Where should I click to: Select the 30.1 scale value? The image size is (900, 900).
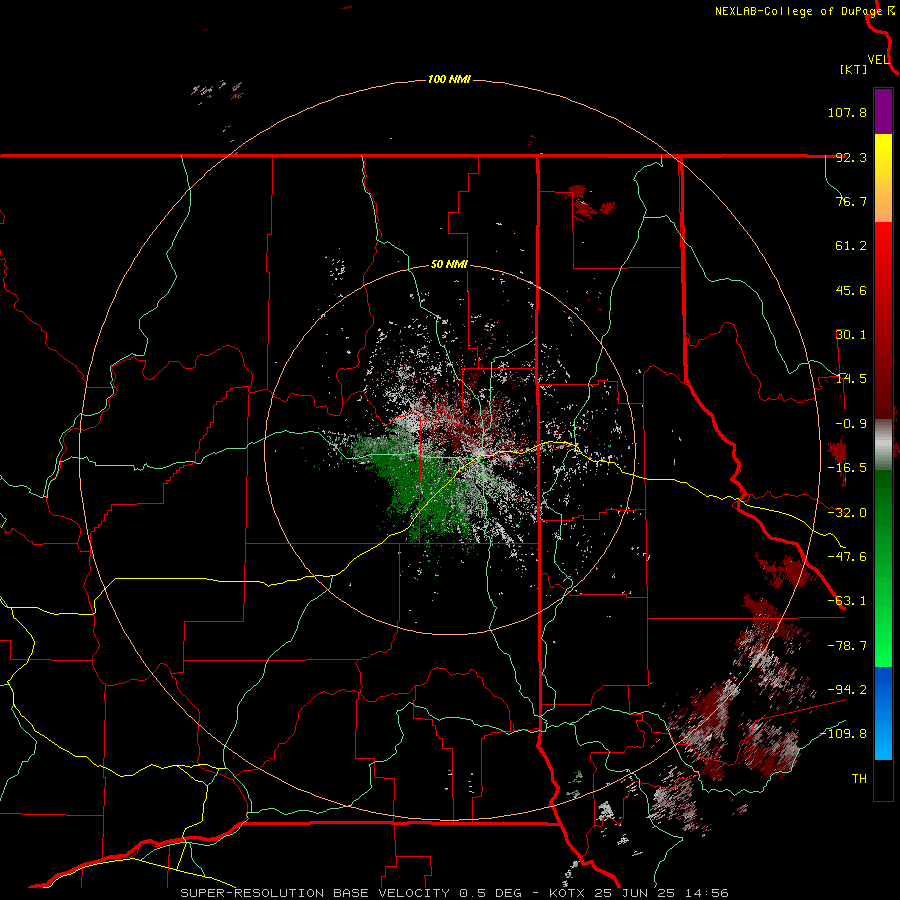(851, 335)
